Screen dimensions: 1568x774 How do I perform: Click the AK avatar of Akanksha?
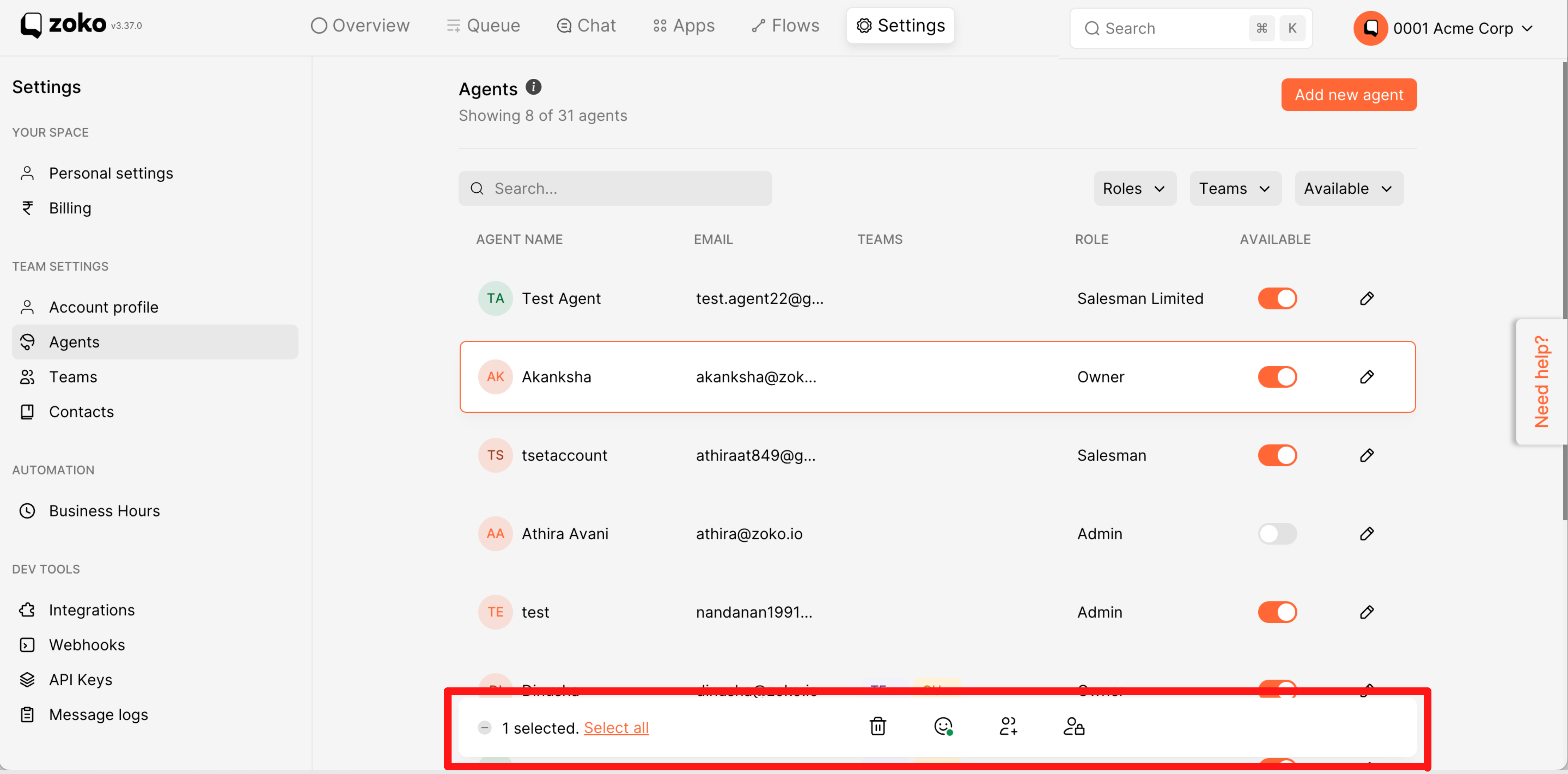496,377
